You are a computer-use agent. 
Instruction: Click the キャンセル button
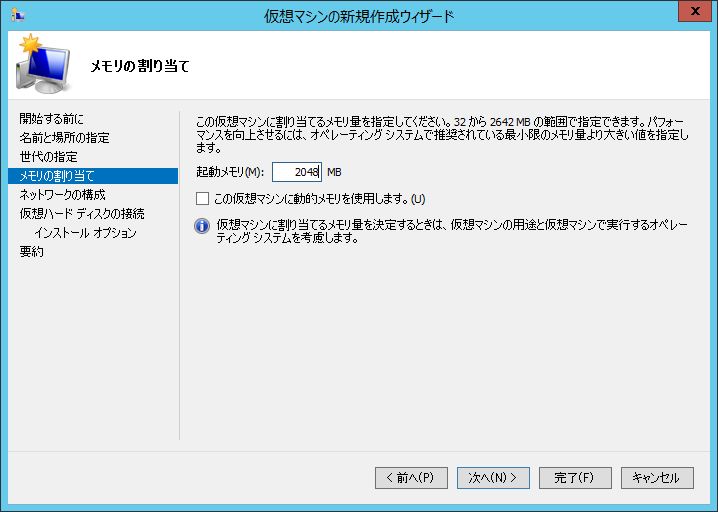657,478
